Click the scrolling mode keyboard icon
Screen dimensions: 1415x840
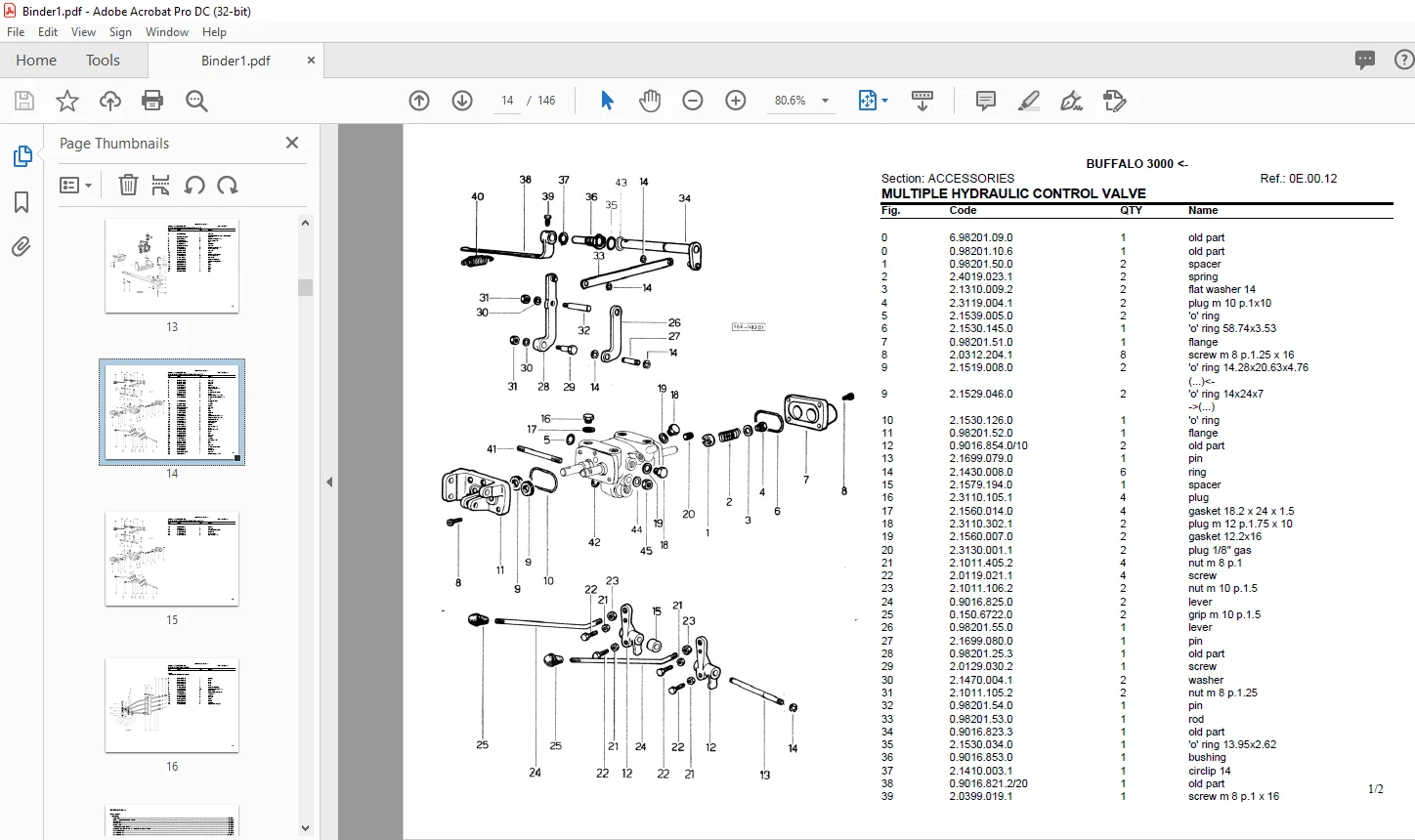[922, 101]
